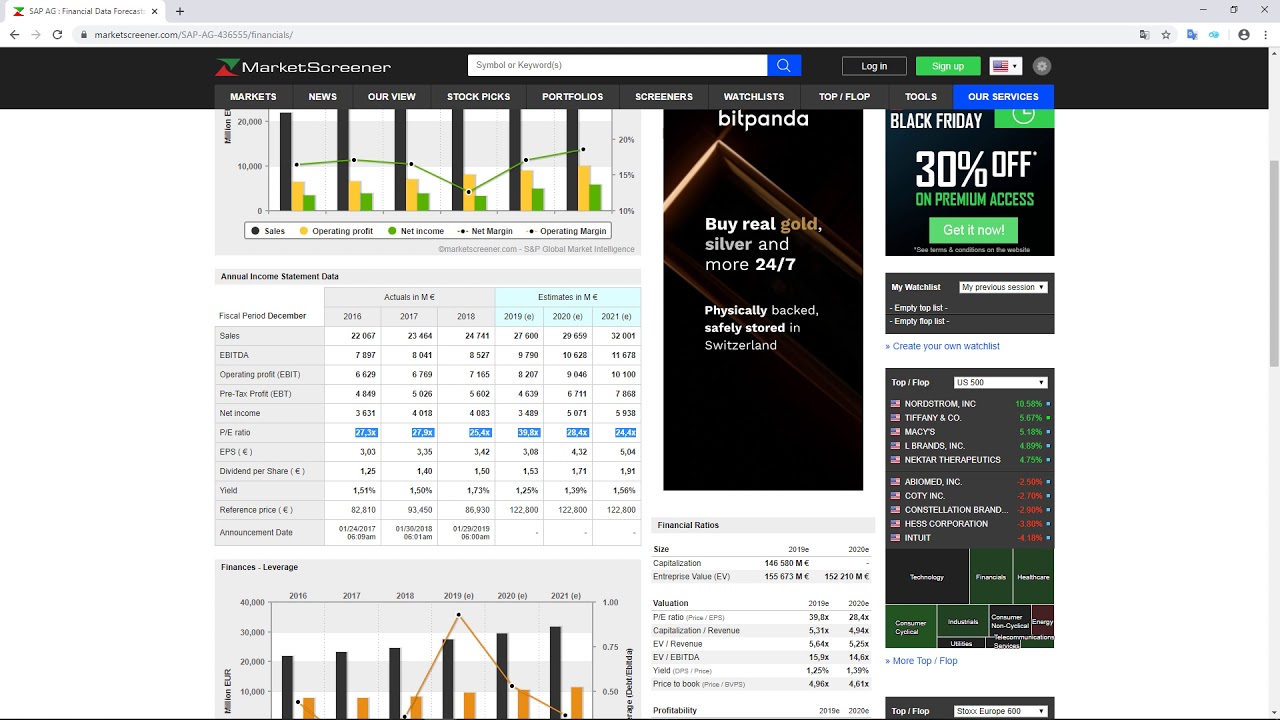Open COTY INC. stock link
The image size is (1280, 720).
pyautogui.click(x=924, y=496)
